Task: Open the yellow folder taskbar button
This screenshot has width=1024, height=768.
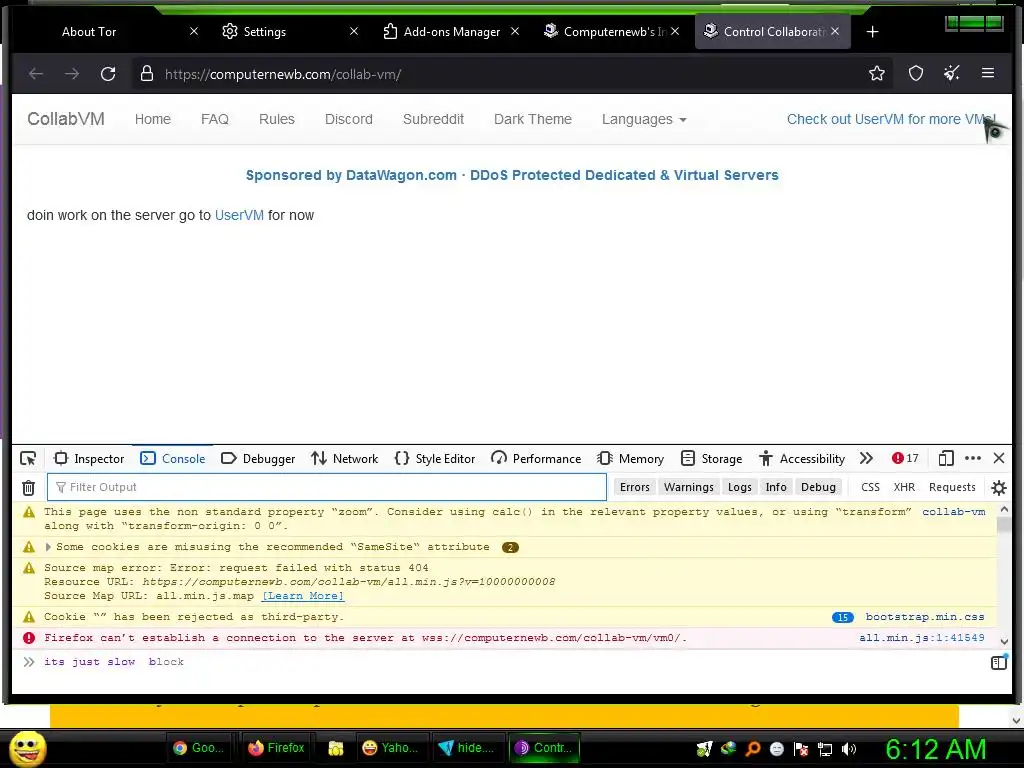Action: (335, 748)
